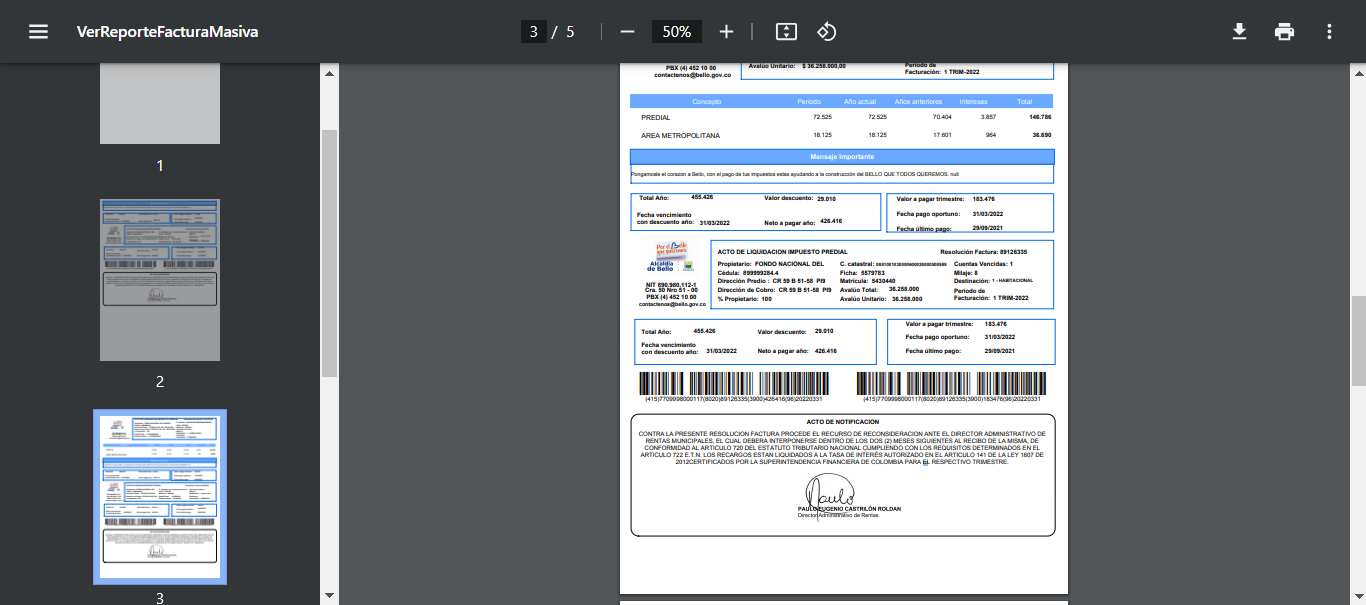1366x605 pixels.
Task: Select page 3 thumbnail
Action: (x=160, y=496)
